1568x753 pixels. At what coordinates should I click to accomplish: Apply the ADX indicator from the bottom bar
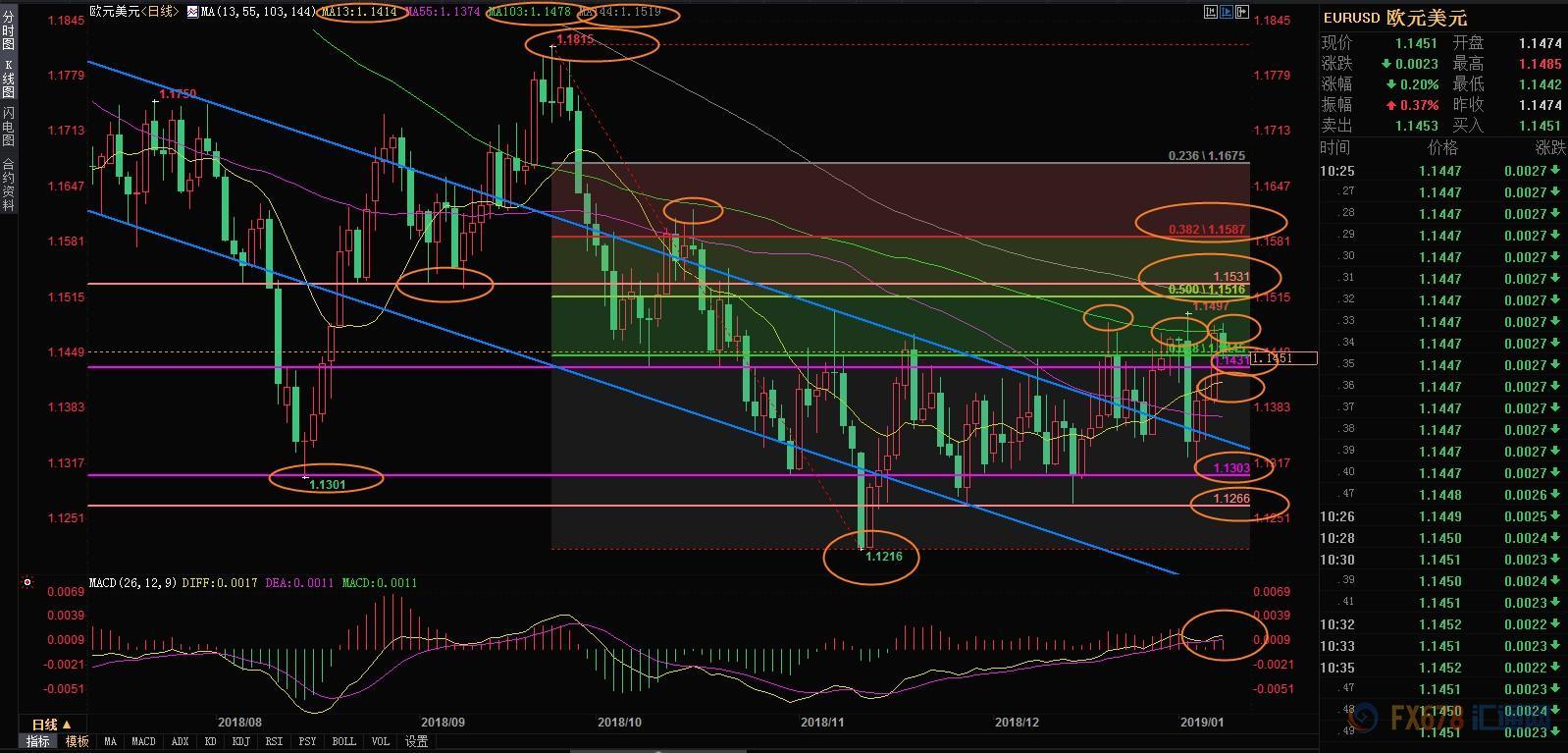coord(180,742)
